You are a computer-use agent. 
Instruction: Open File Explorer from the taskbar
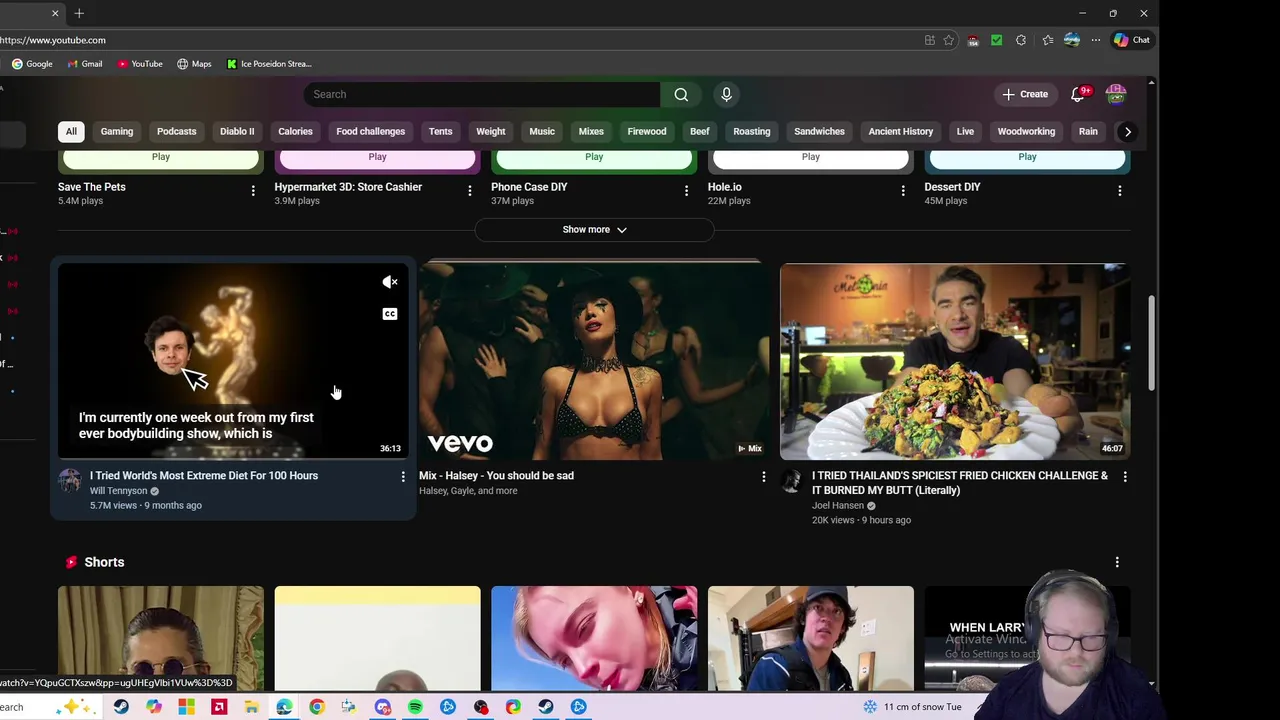(252, 707)
